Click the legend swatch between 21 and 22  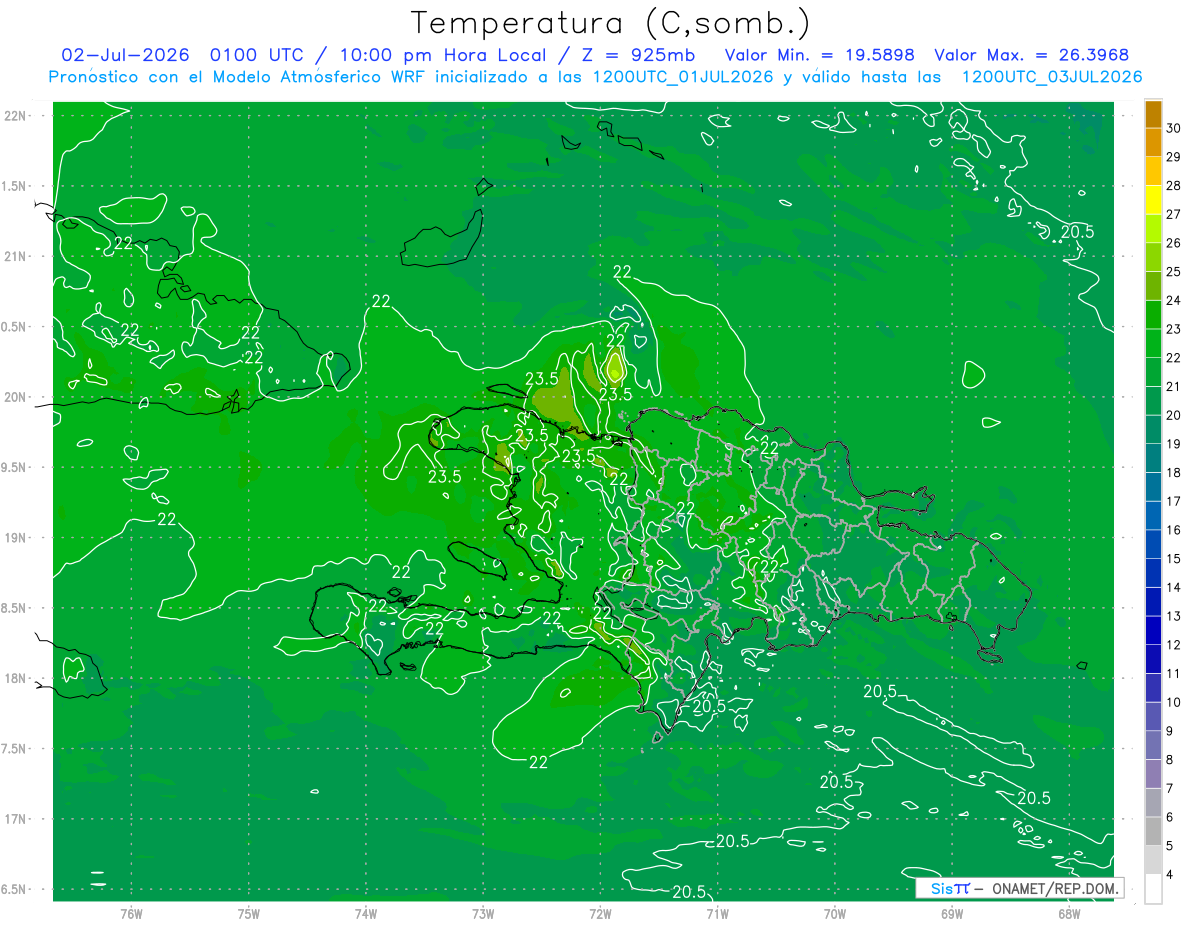tap(1153, 372)
